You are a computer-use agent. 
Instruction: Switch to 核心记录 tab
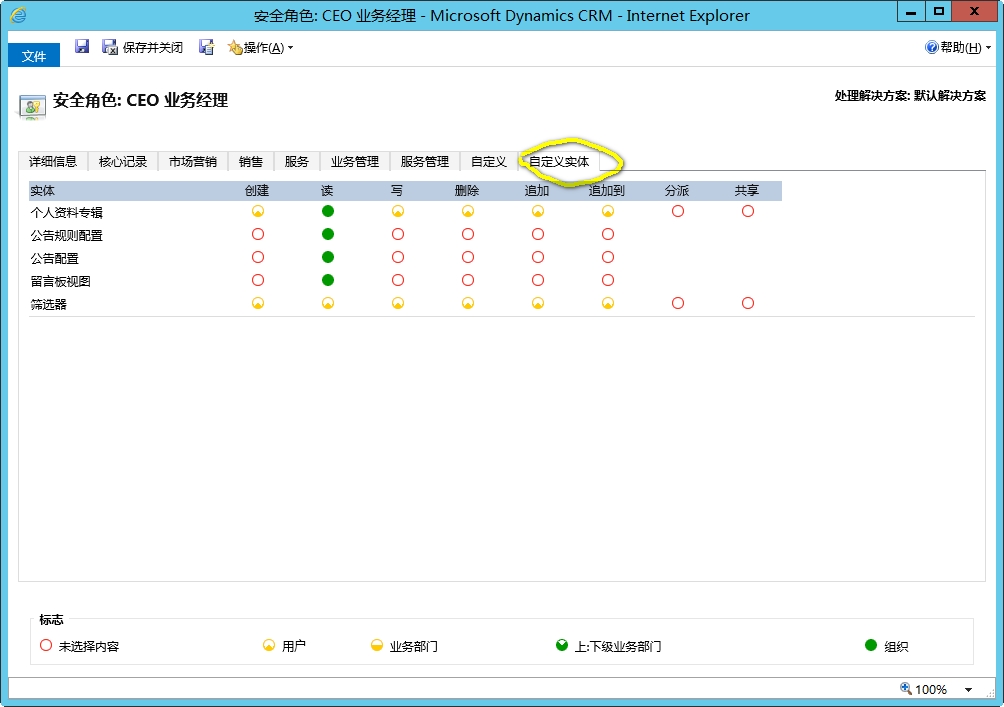[x=123, y=161]
